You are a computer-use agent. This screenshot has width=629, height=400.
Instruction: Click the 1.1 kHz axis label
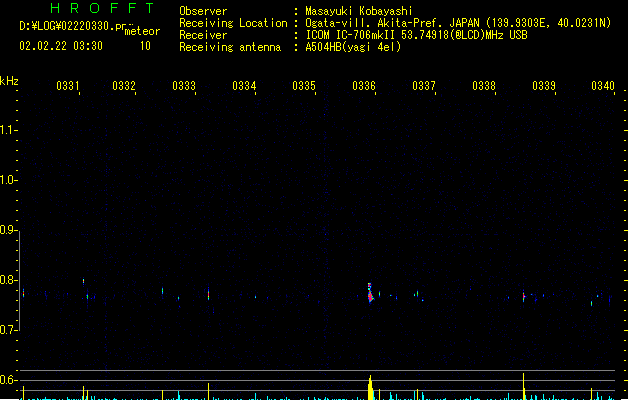click(7, 130)
